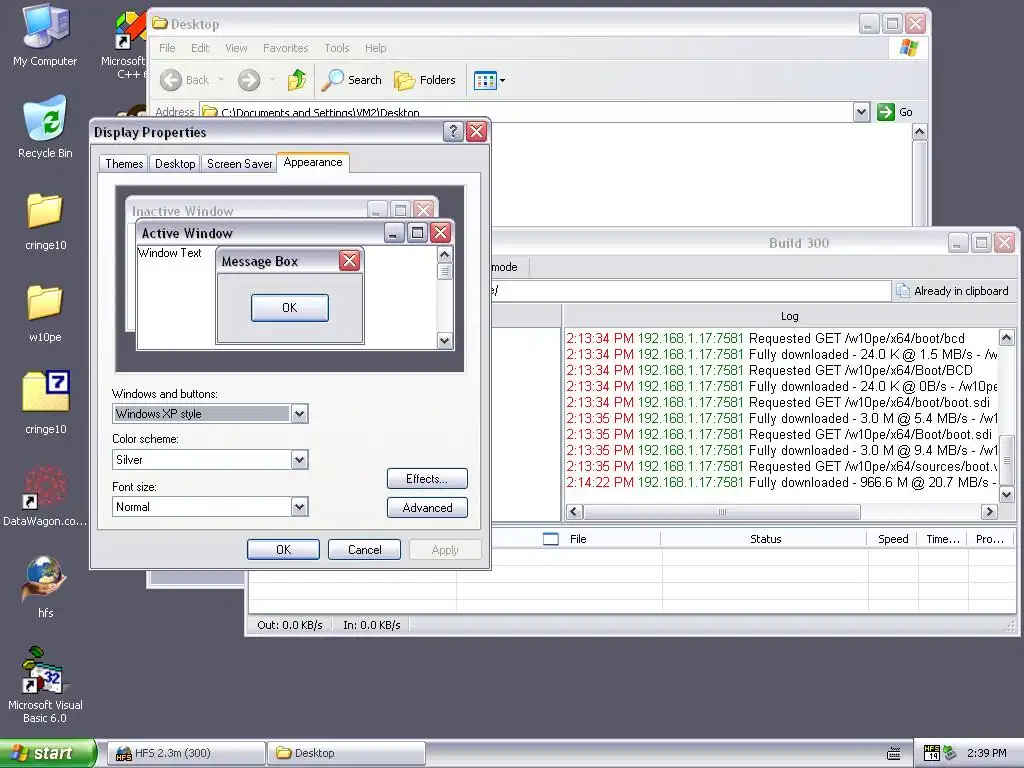
Task: Select the Appearance tab
Action: coord(313,162)
